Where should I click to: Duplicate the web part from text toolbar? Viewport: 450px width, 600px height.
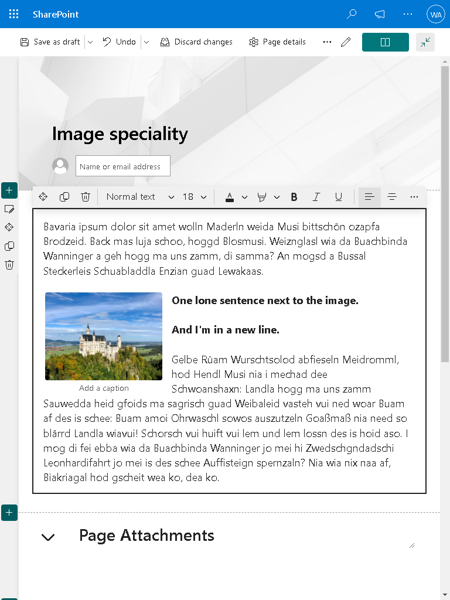click(64, 197)
